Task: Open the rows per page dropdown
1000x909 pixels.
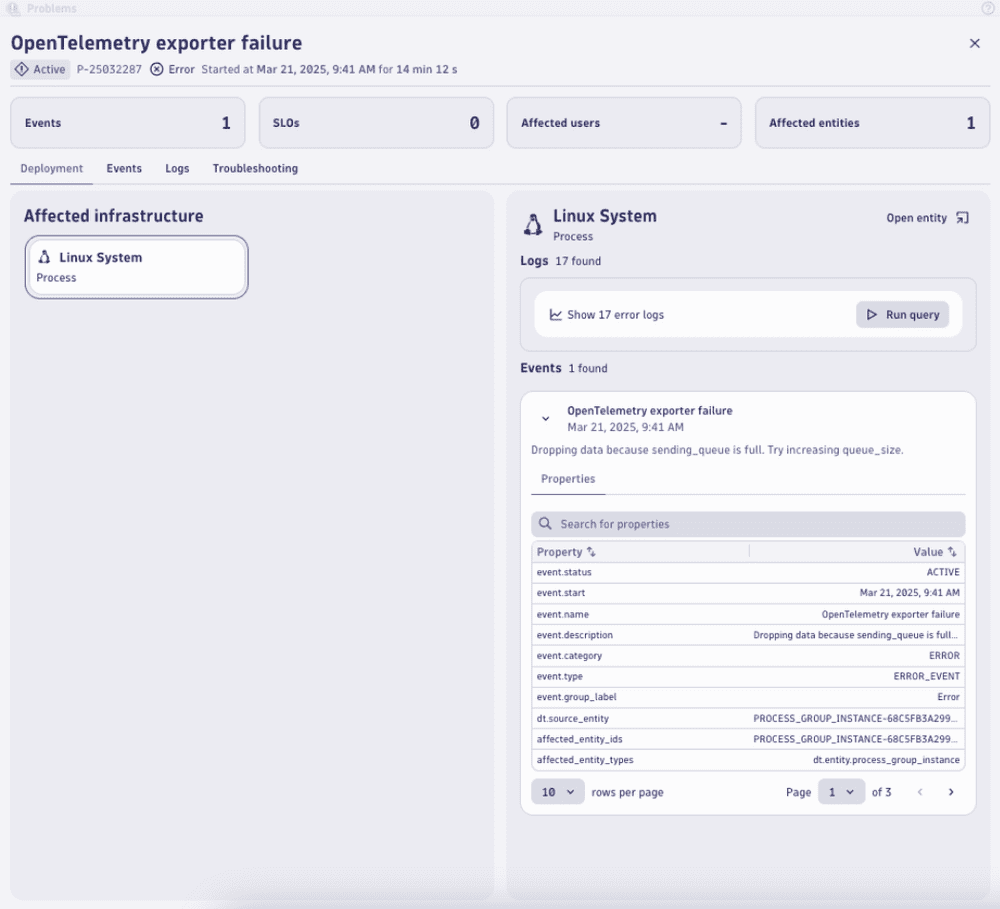Action: [557, 791]
